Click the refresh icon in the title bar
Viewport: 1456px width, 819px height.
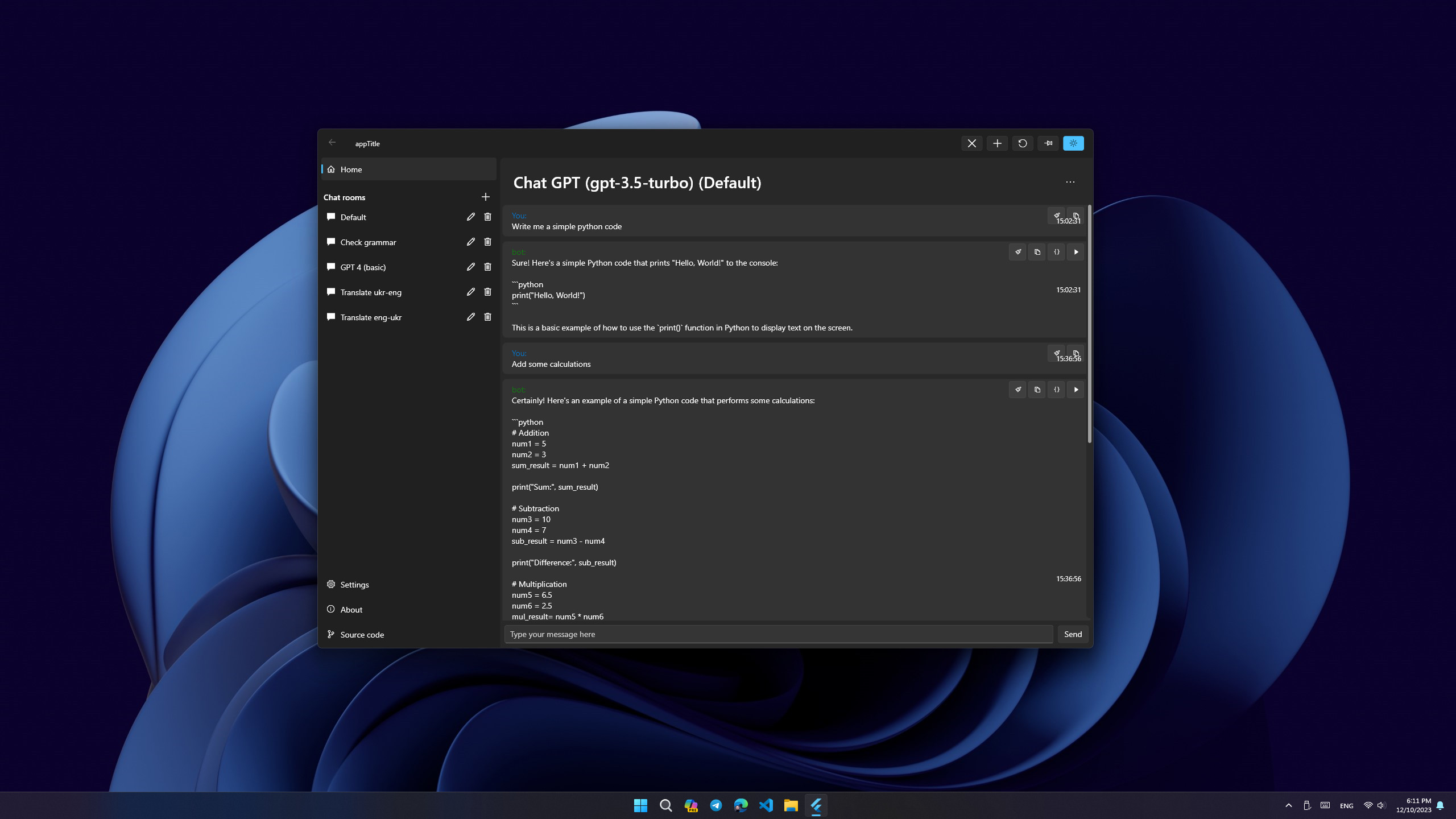pyautogui.click(x=1023, y=143)
